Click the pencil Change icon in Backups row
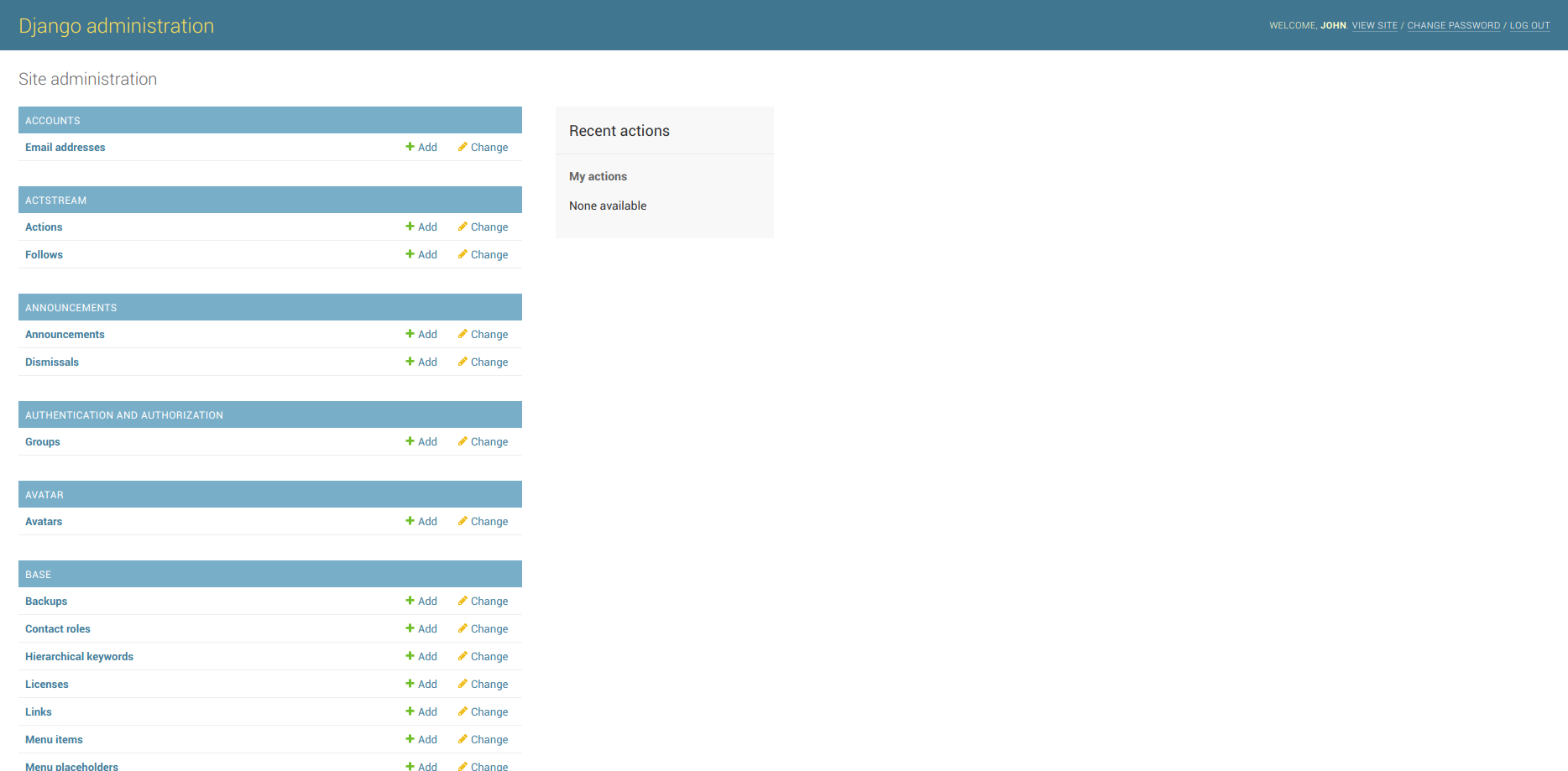 [463, 601]
